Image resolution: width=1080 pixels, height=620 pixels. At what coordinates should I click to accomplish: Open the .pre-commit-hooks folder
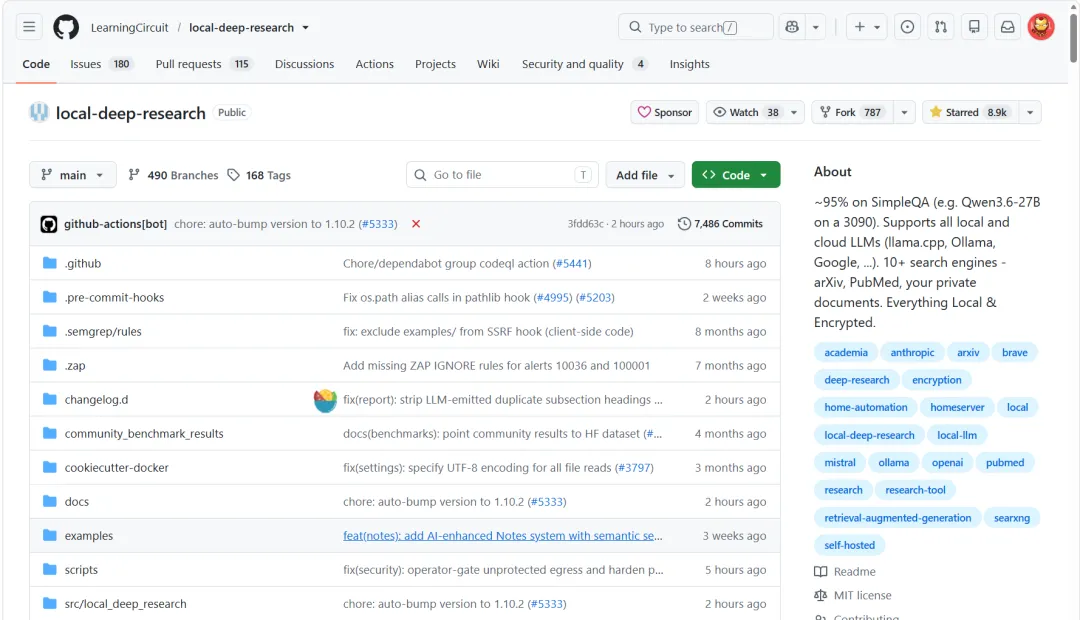[114, 297]
